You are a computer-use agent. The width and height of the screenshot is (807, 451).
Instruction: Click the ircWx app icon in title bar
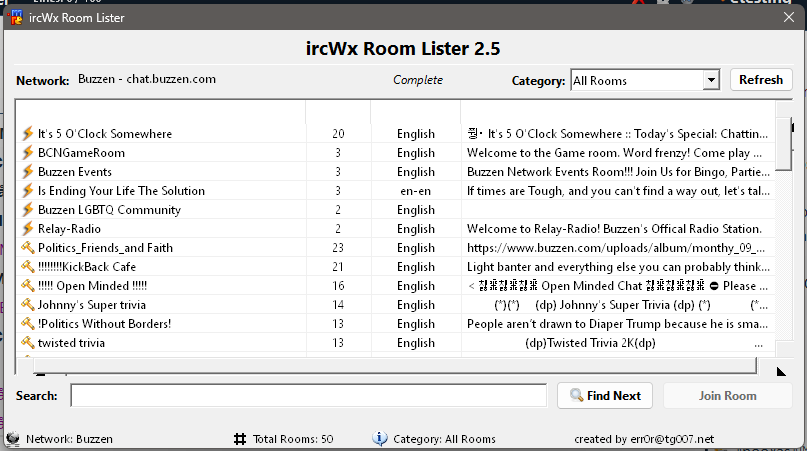16,18
